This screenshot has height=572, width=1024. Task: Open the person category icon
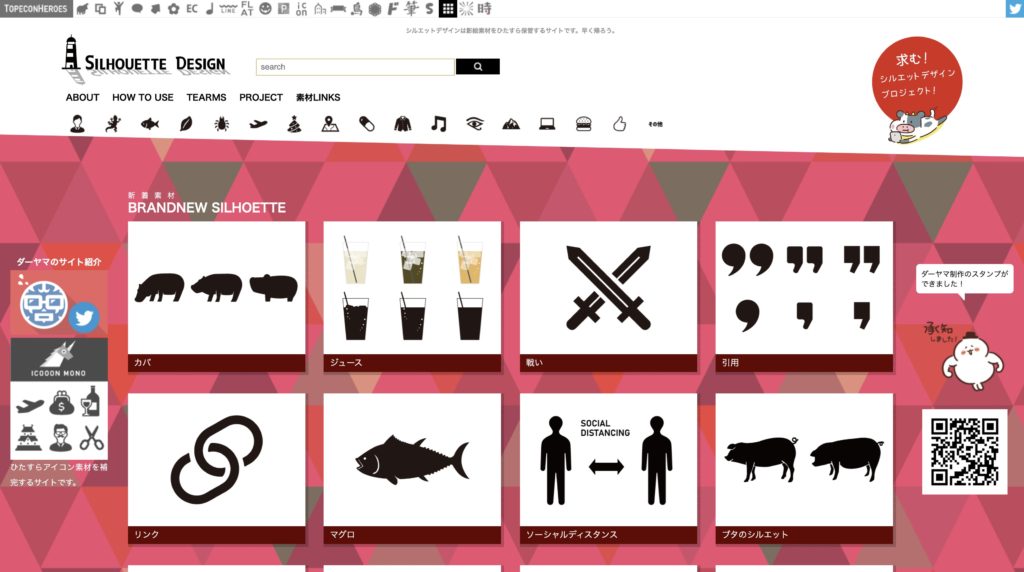(78, 123)
